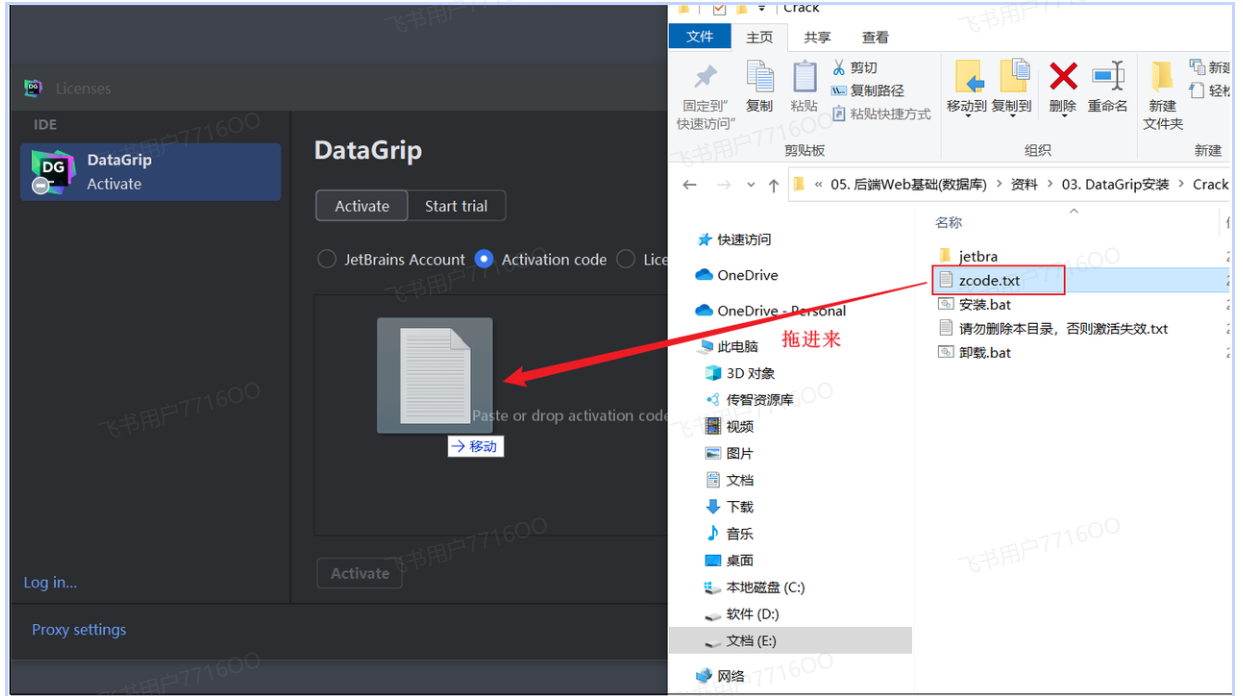This screenshot has width=1243, height=696.
Task: Select the 卸载.bat file
Action: [974, 352]
